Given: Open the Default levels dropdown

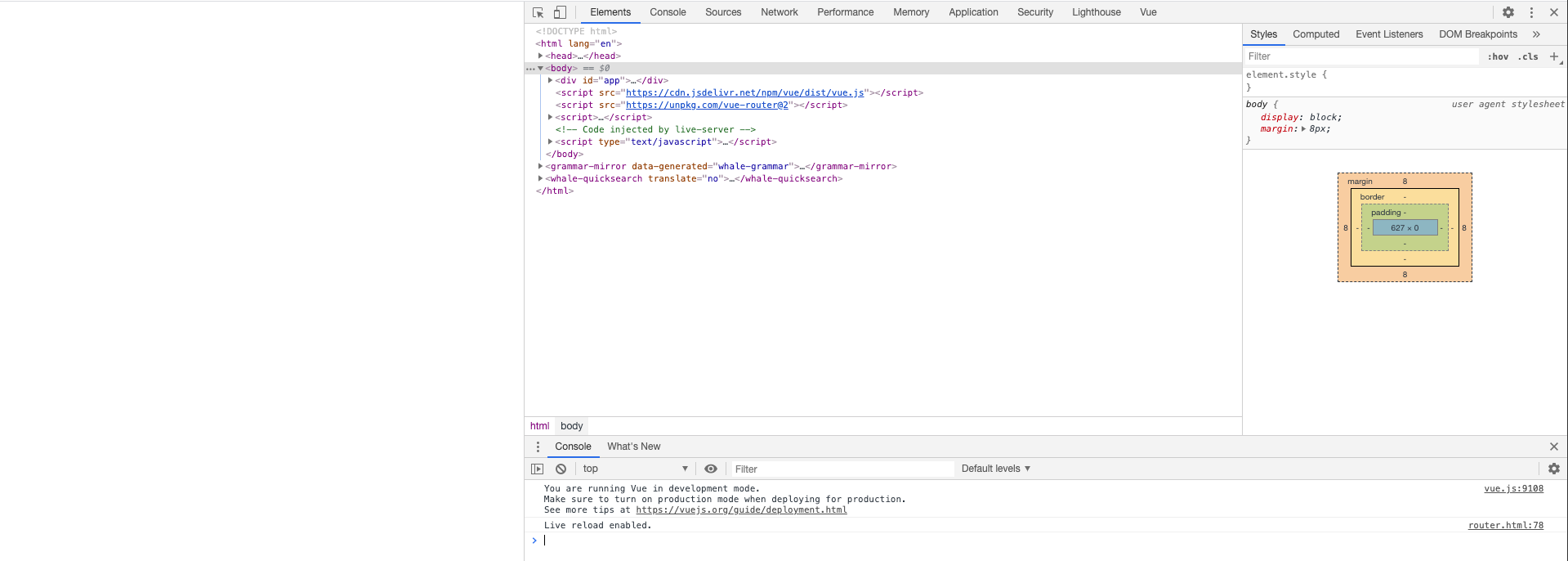Looking at the screenshot, I should pos(996,469).
